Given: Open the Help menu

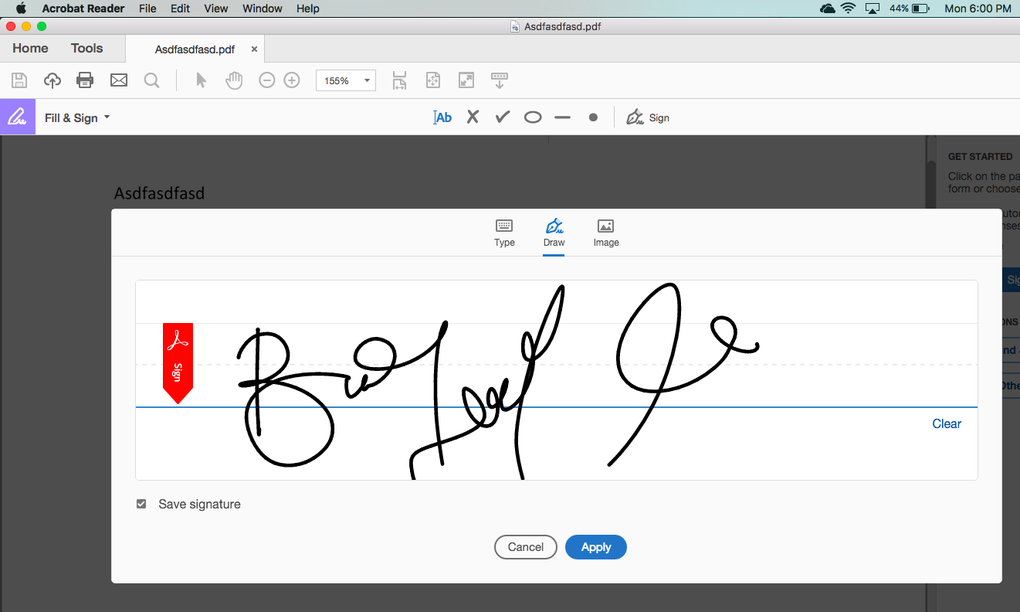Looking at the screenshot, I should [x=308, y=8].
